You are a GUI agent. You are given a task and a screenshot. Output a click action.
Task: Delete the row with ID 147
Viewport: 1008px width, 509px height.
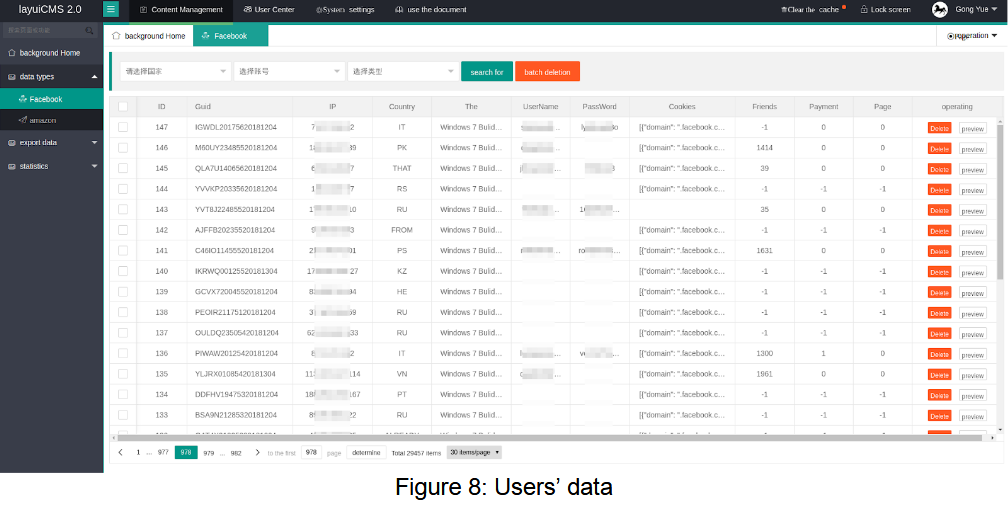click(939, 128)
